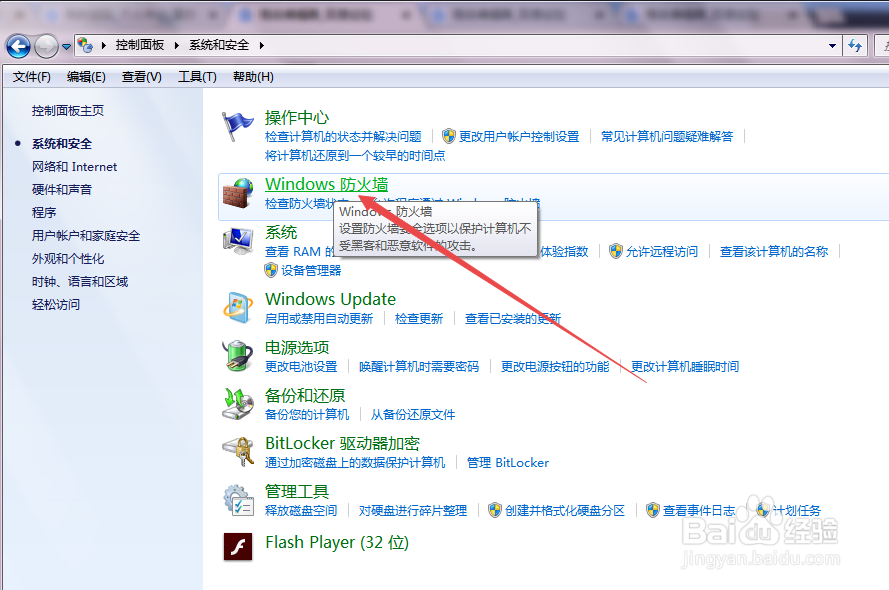Open 电源选项 heading link
This screenshot has width=889, height=590.
pyautogui.click(x=297, y=347)
